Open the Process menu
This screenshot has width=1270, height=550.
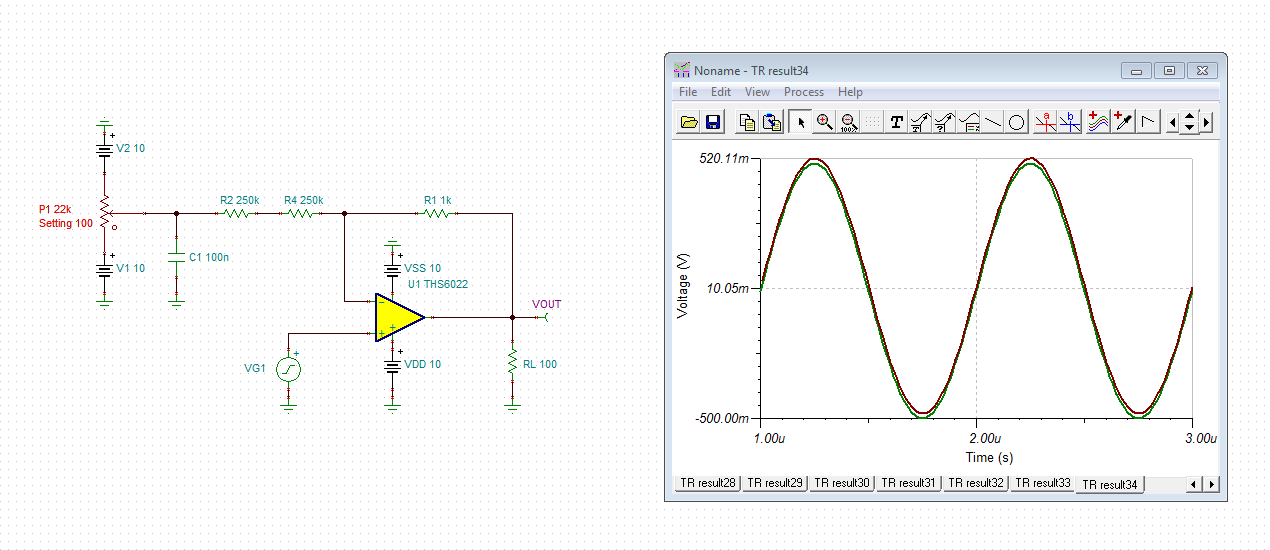[x=804, y=92]
